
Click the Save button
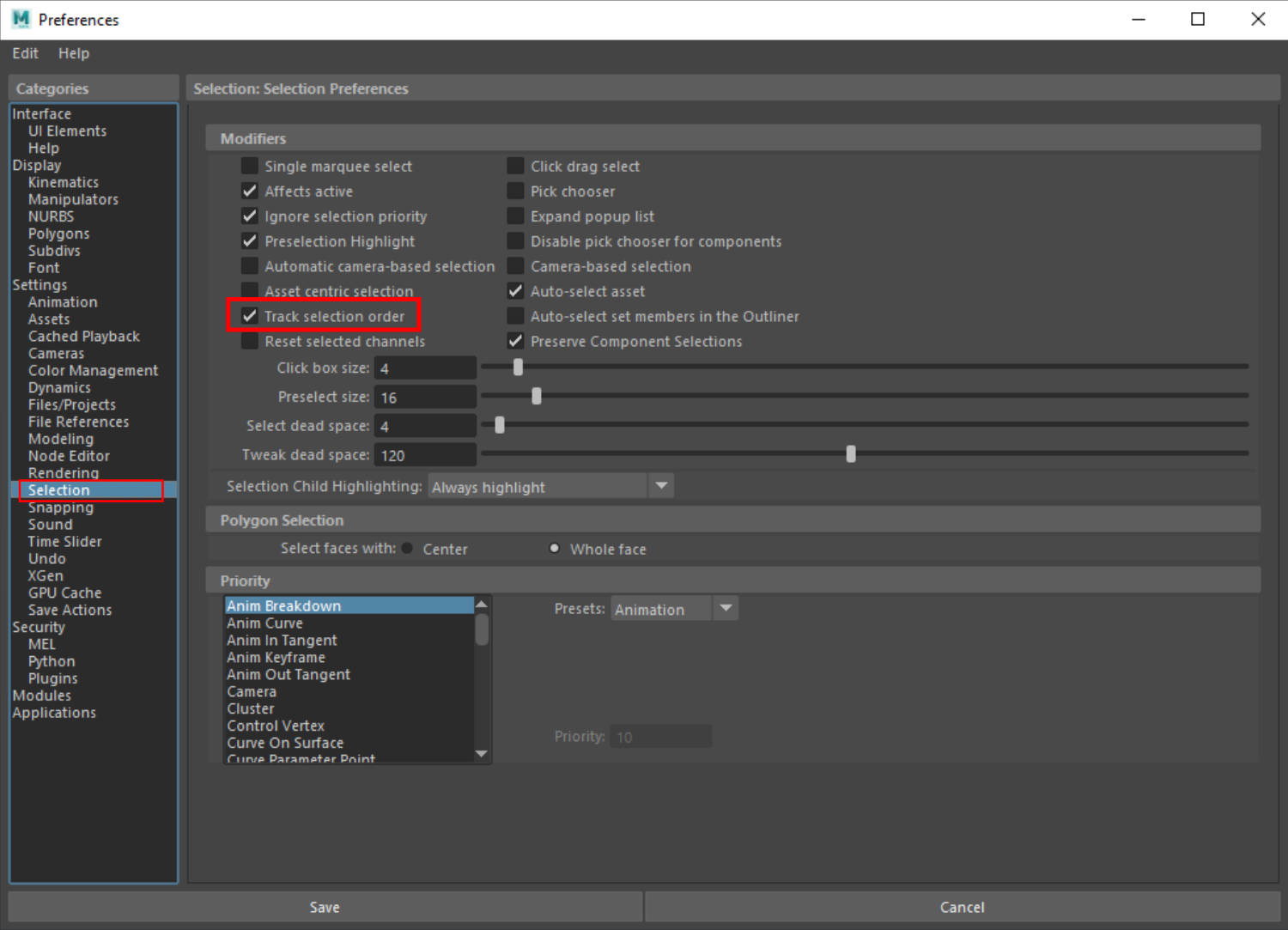[x=325, y=907]
